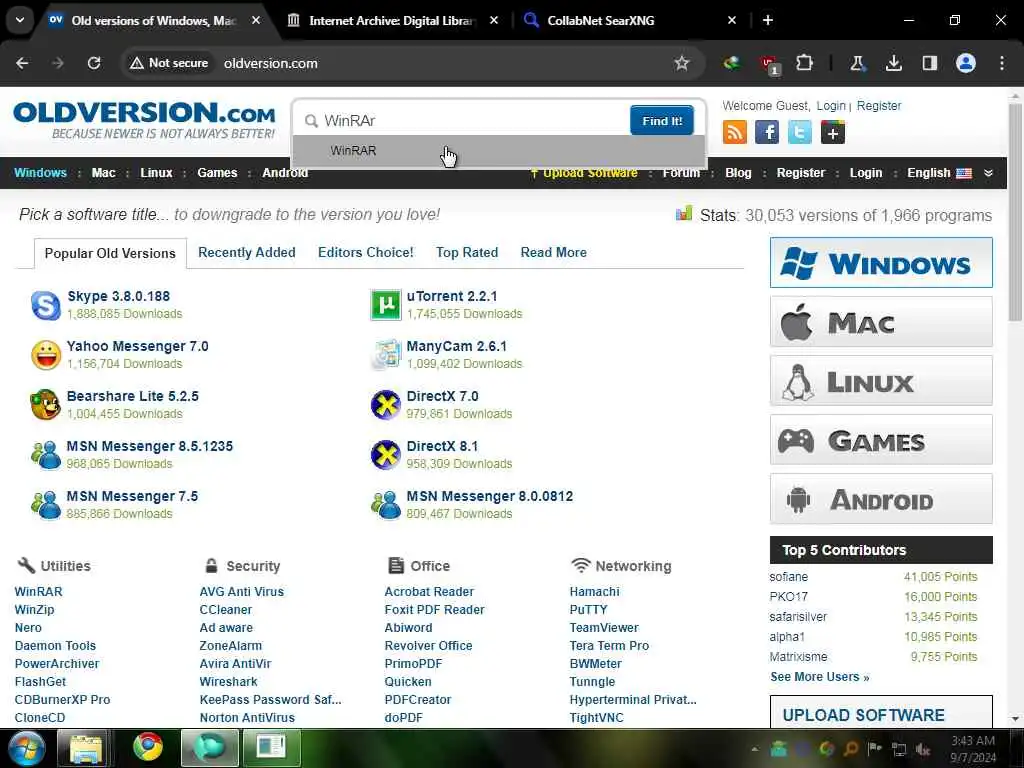Click the Google plus share icon
1024x768 pixels.
pyautogui.click(x=833, y=133)
